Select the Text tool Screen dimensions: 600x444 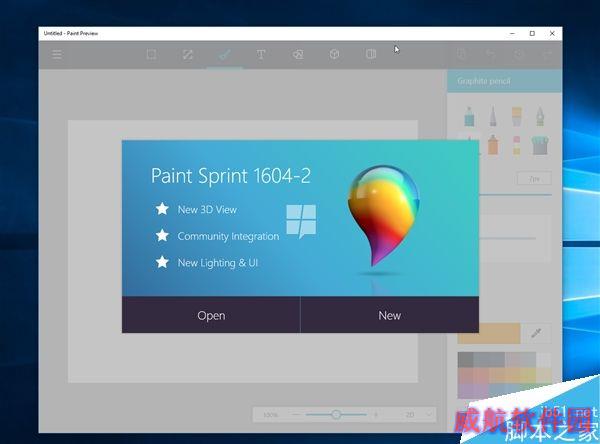261,54
